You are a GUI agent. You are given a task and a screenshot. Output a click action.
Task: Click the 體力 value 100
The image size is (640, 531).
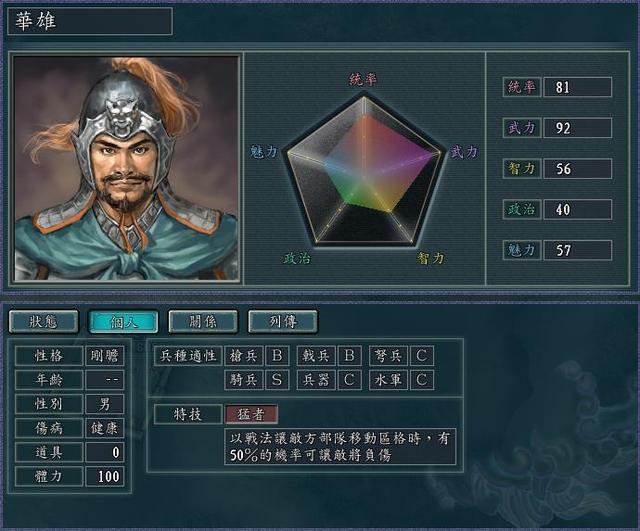pos(104,476)
